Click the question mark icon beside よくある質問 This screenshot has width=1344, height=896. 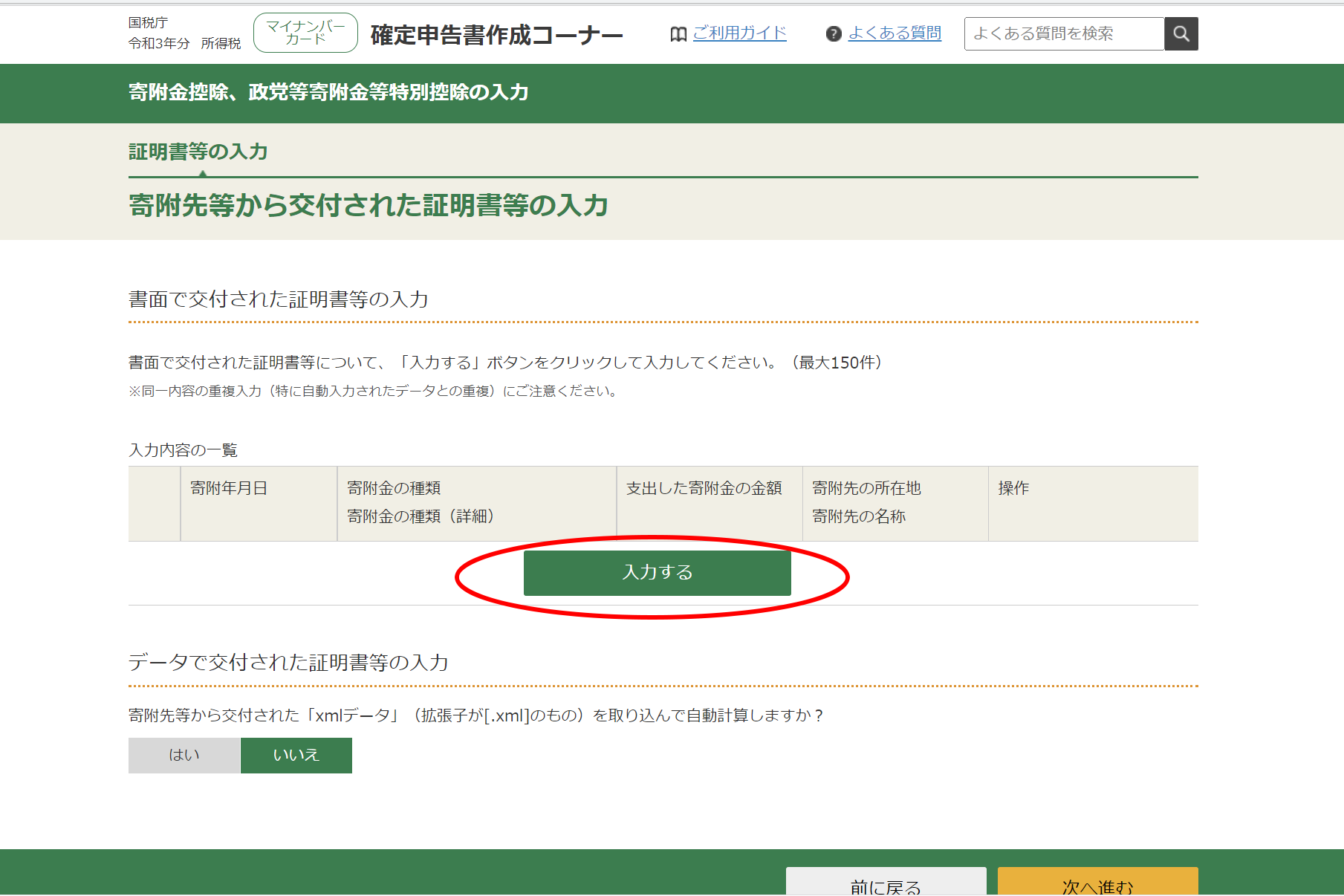pos(834,34)
